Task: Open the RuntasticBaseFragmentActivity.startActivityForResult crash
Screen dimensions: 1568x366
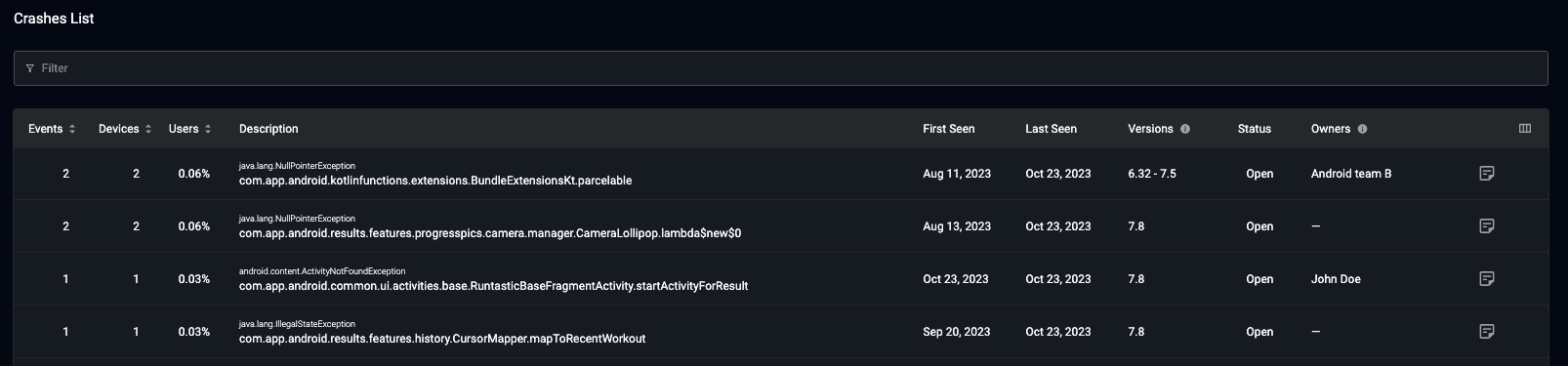Action: (x=493, y=286)
